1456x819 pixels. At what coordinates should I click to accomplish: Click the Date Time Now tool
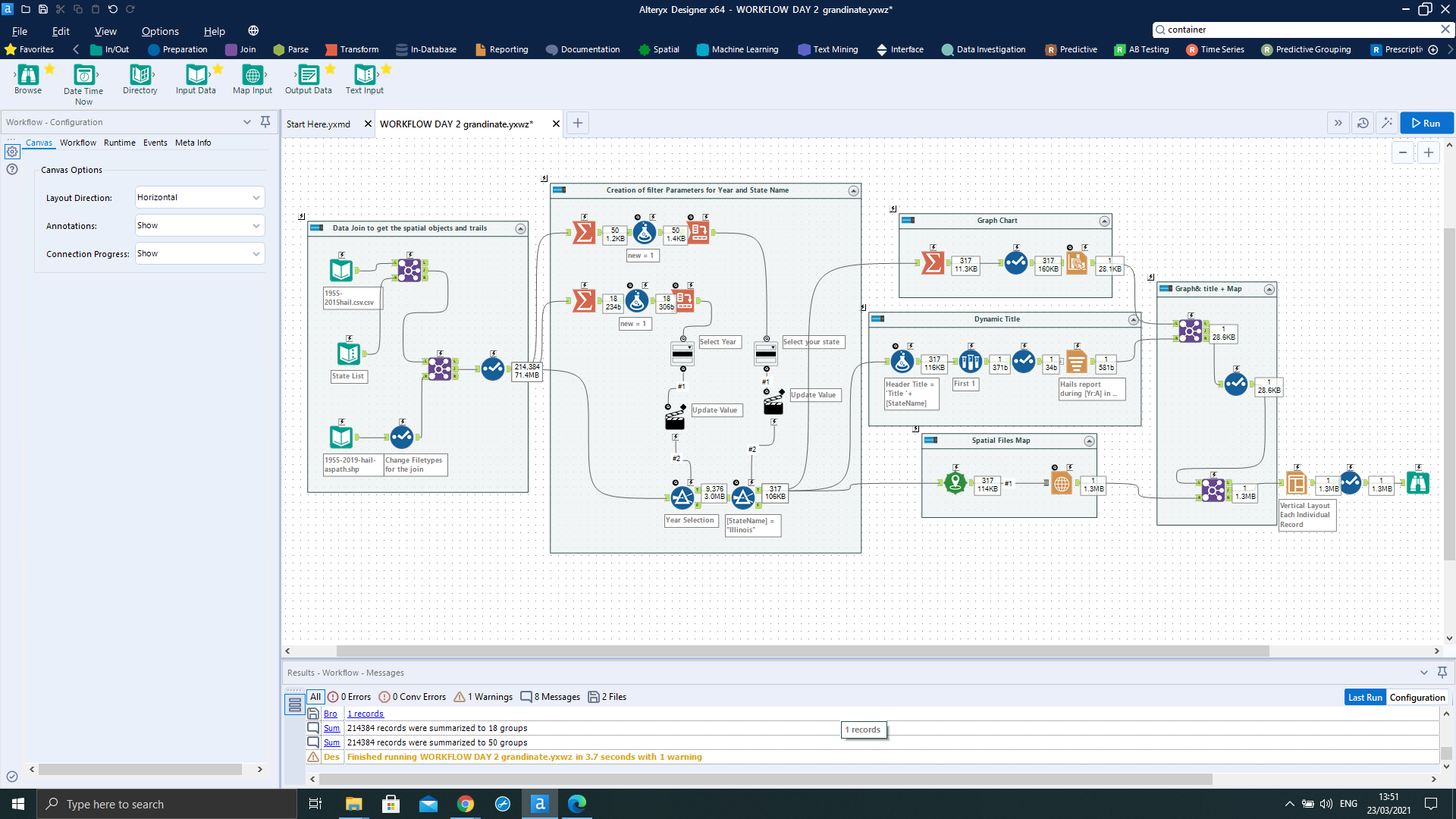click(x=83, y=75)
